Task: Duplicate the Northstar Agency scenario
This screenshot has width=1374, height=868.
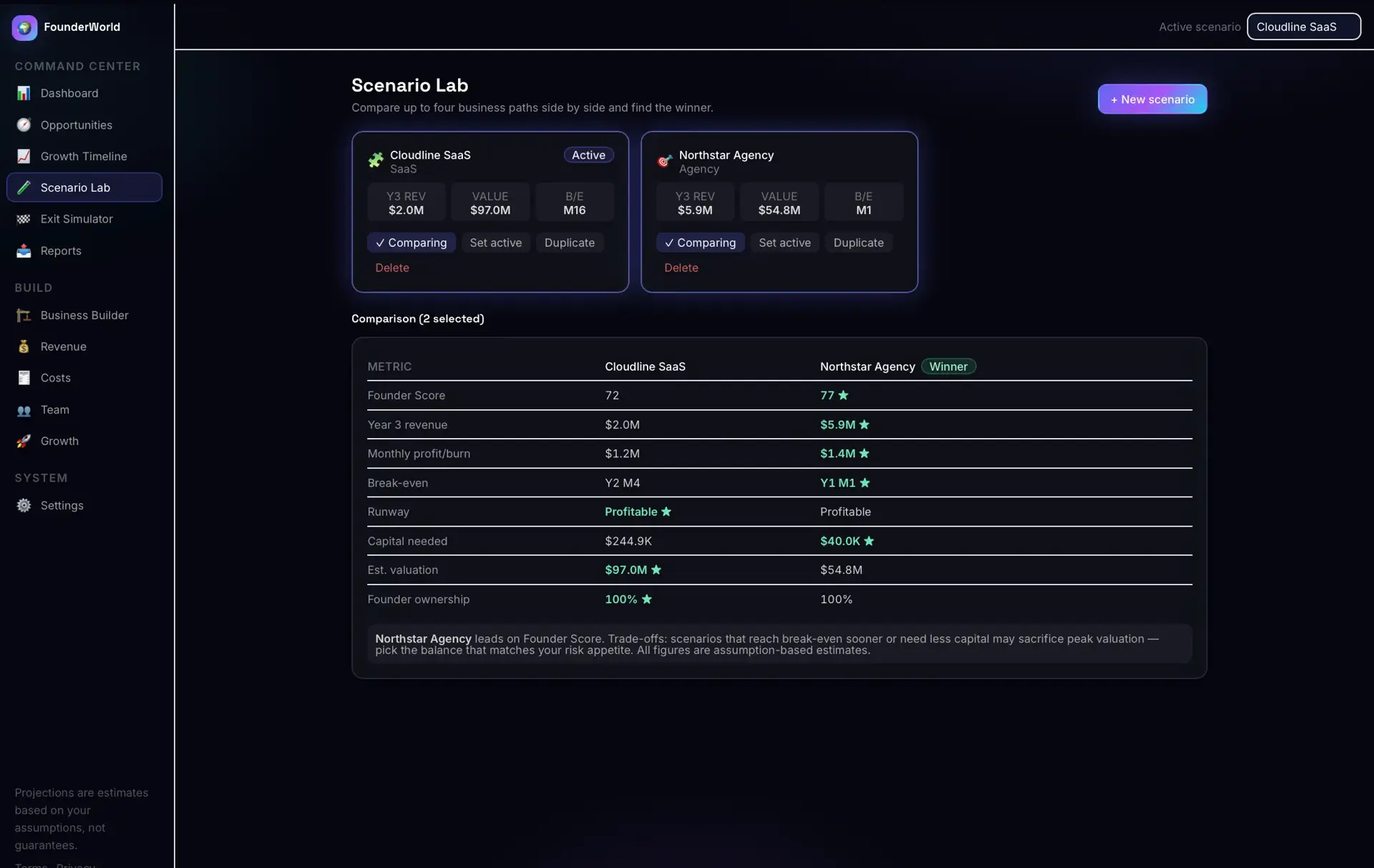Action: click(x=859, y=243)
